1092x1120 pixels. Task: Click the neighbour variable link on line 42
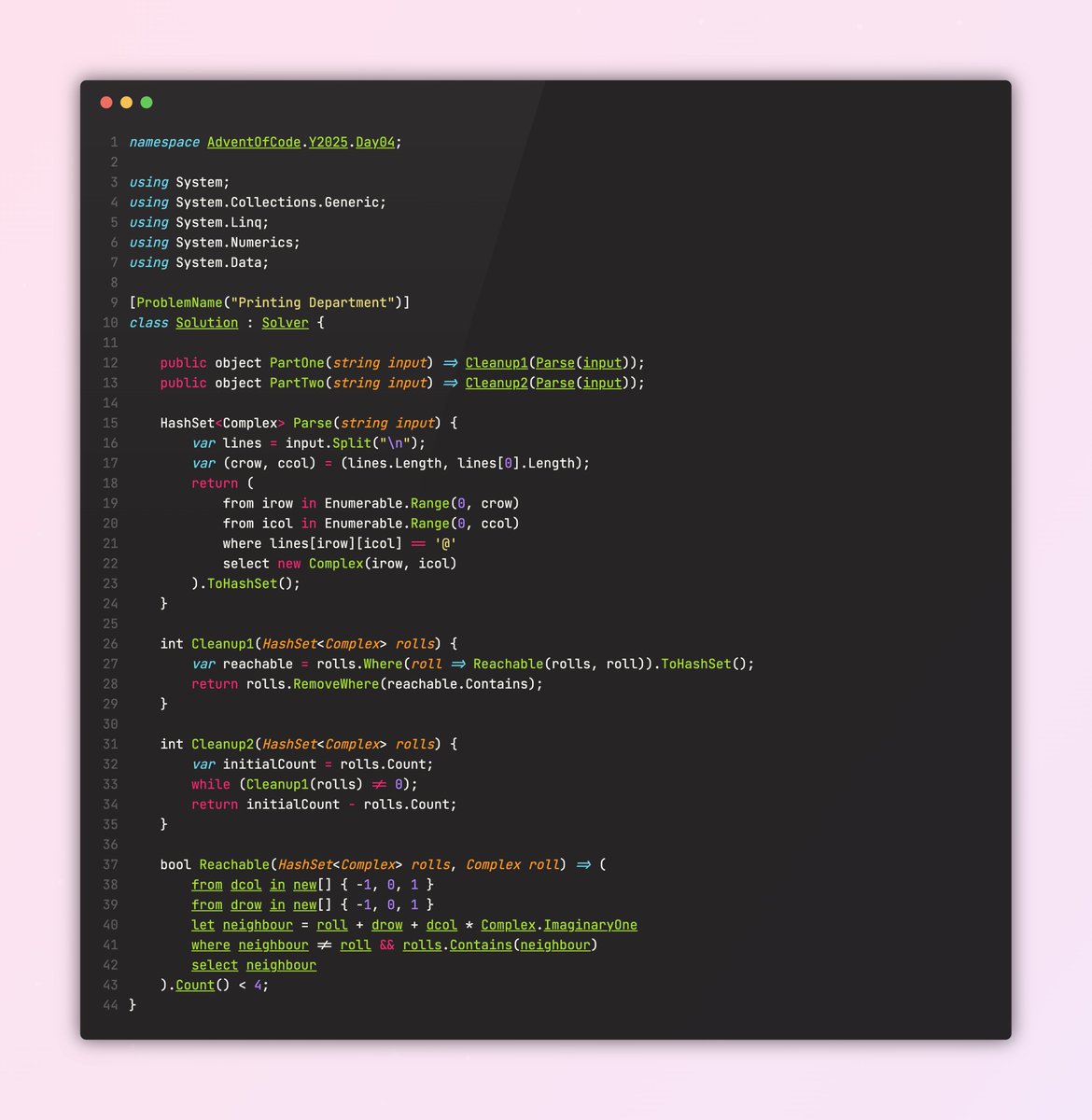(281, 964)
